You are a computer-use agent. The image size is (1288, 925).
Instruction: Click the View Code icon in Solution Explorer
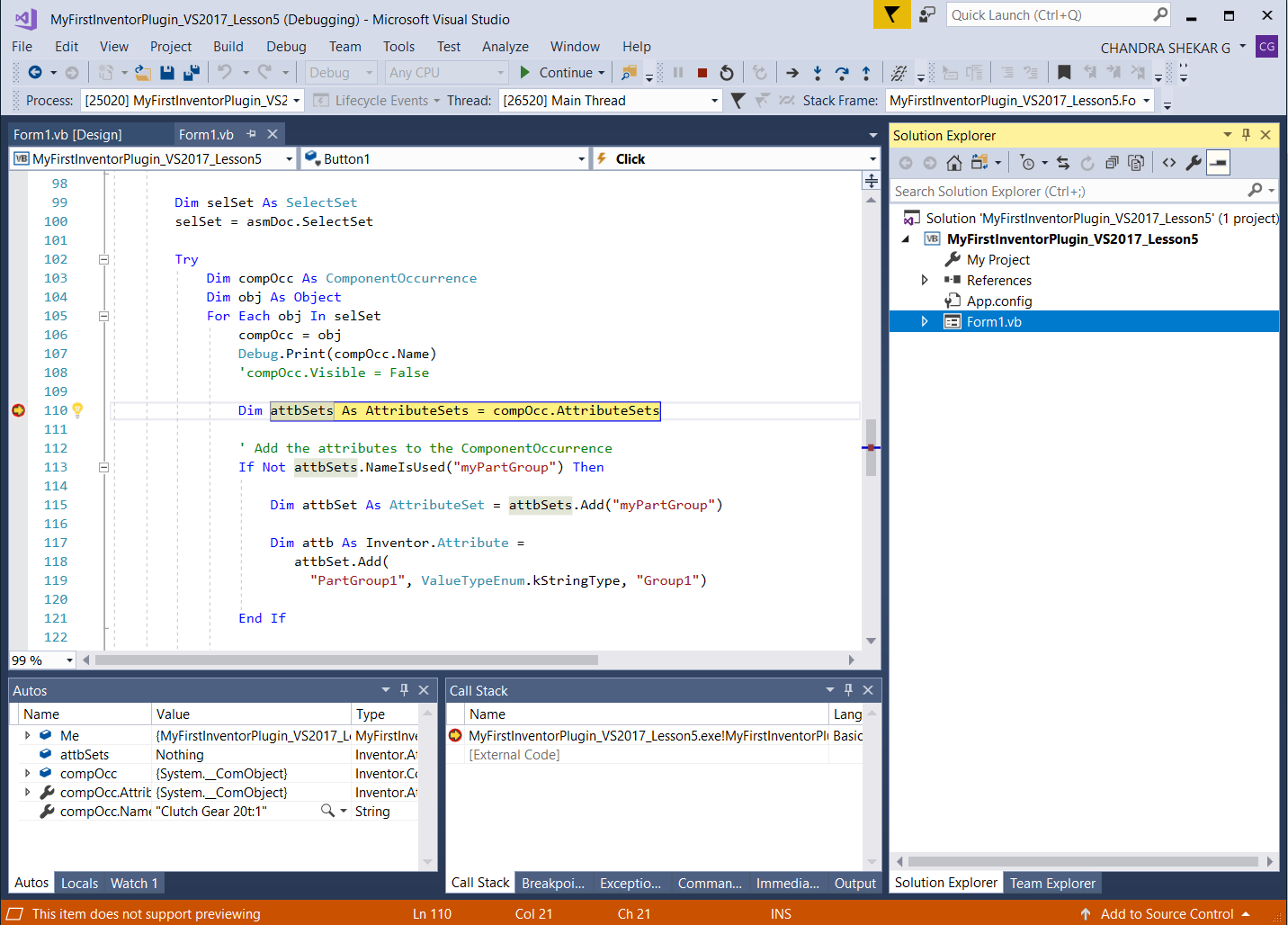pos(1168,163)
